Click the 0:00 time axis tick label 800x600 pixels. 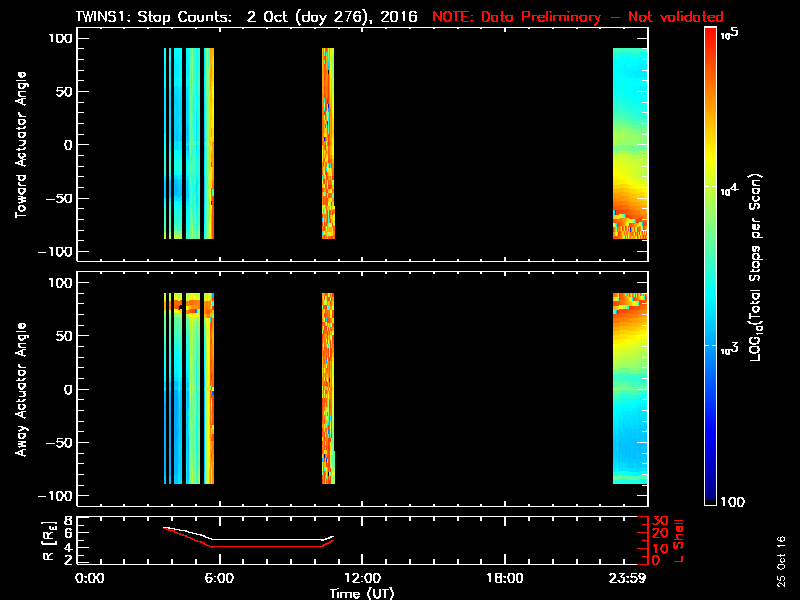[x=90, y=579]
